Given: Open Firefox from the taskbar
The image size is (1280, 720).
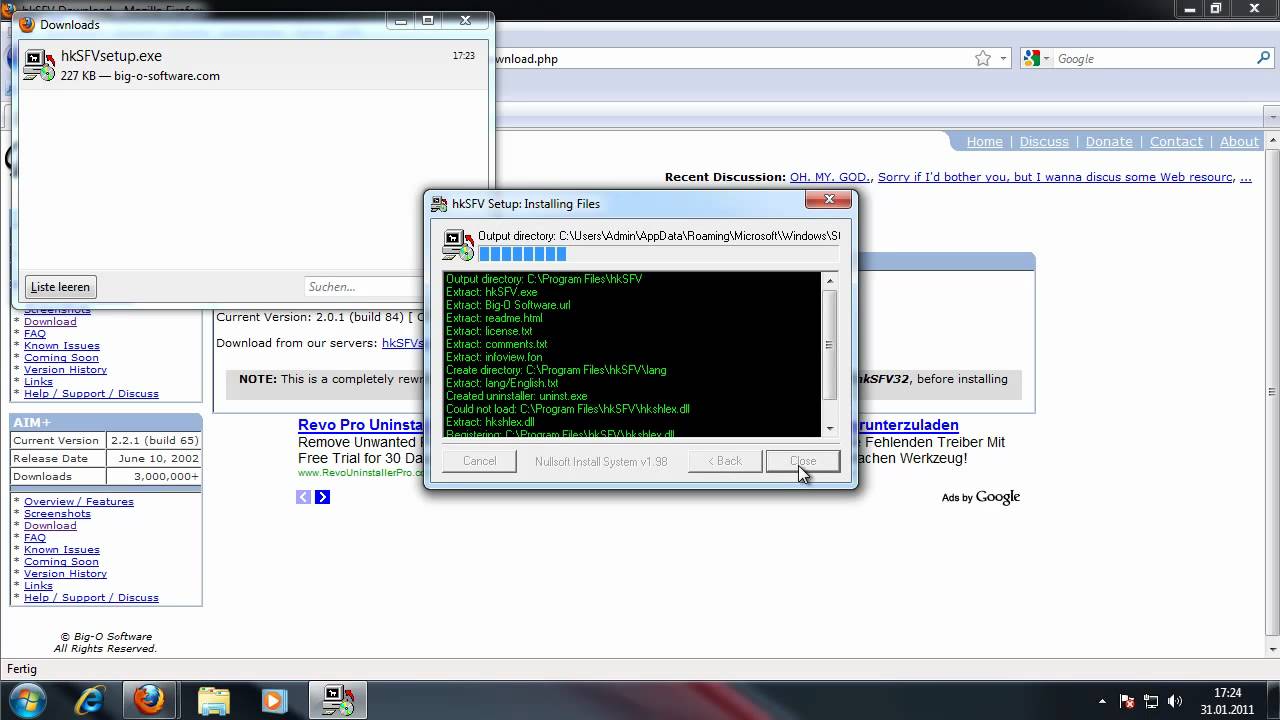Looking at the screenshot, I should (149, 700).
